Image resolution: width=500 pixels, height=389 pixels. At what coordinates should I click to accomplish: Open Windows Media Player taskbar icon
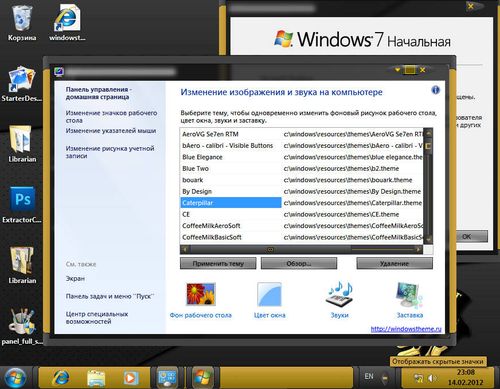pos(130,378)
